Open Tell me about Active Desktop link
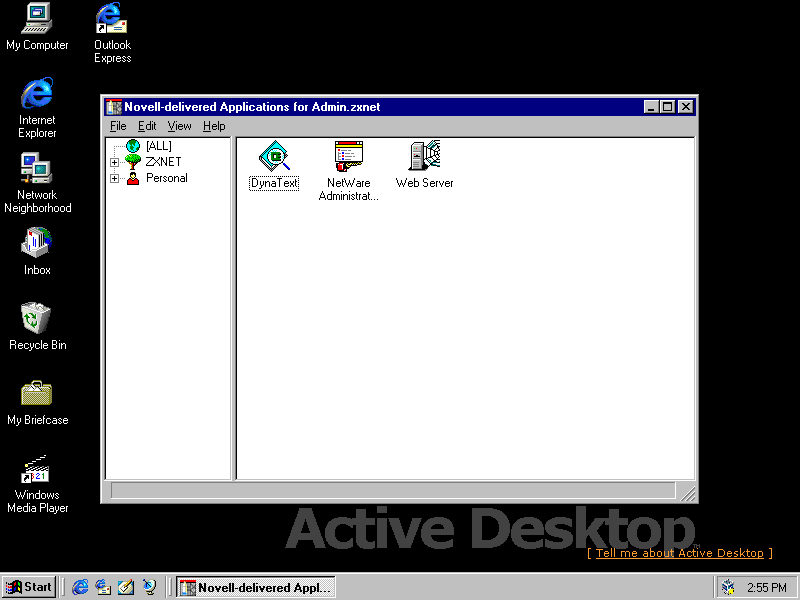The image size is (800, 600). (680, 553)
